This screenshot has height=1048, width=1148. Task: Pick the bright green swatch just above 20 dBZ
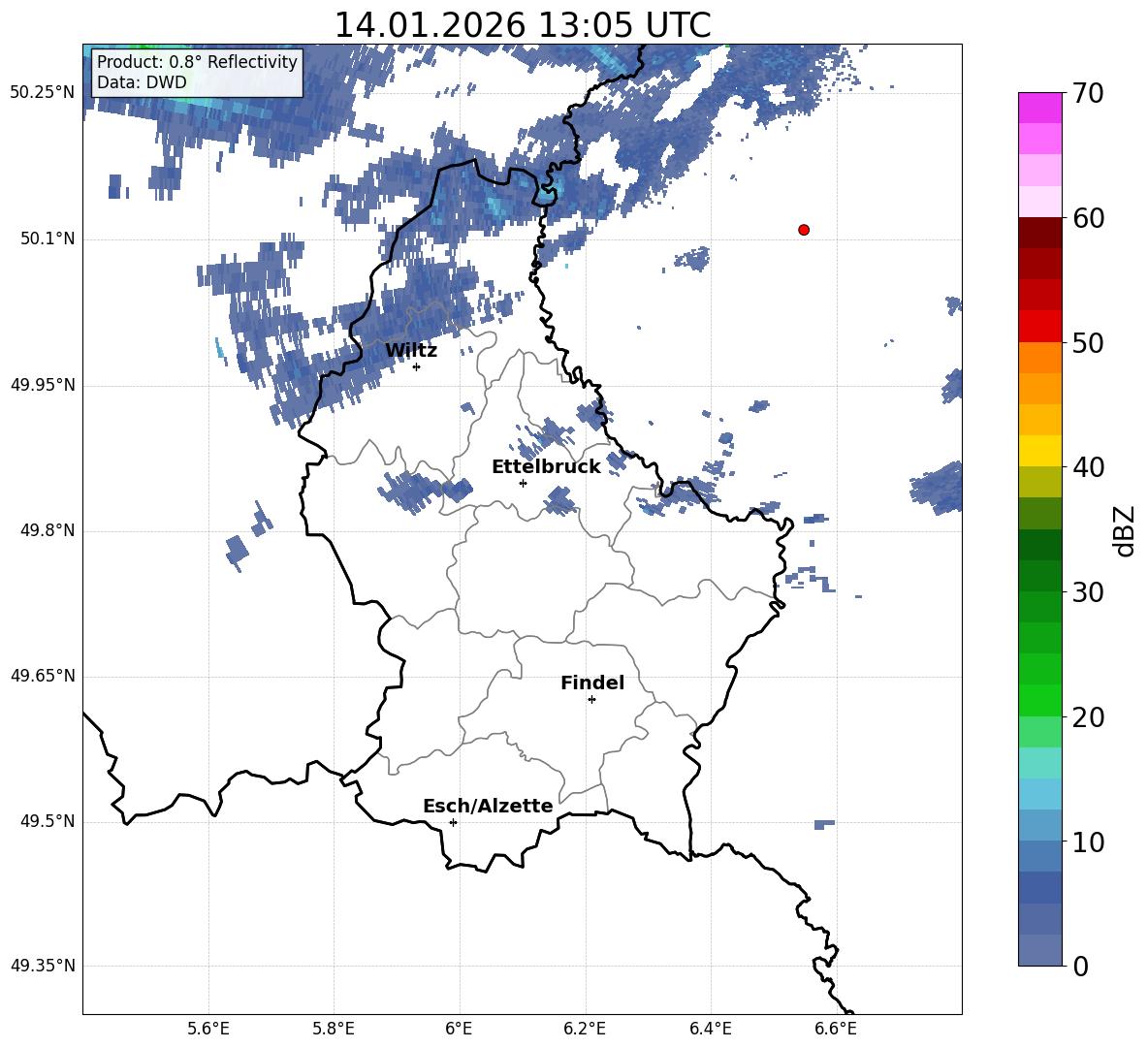1040,700
